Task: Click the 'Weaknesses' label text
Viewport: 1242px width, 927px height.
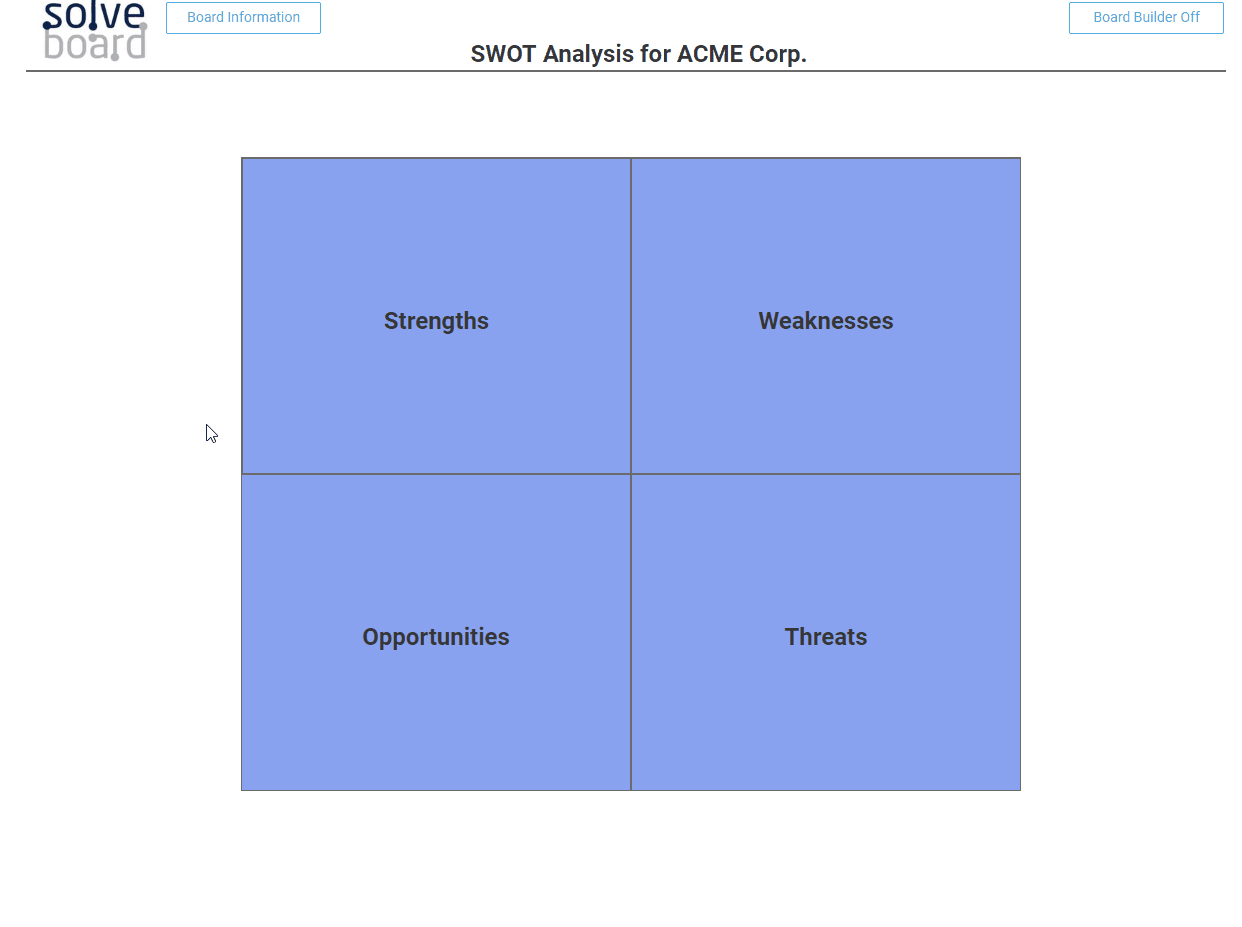Action: [x=826, y=321]
